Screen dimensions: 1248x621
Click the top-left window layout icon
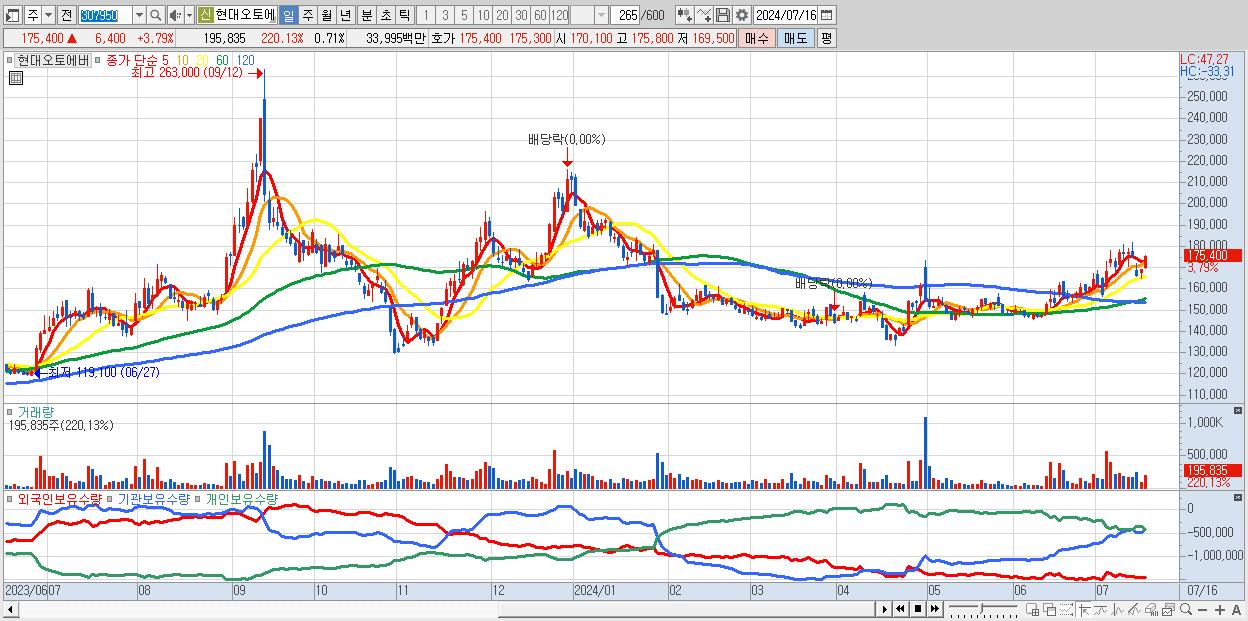(x=12, y=15)
